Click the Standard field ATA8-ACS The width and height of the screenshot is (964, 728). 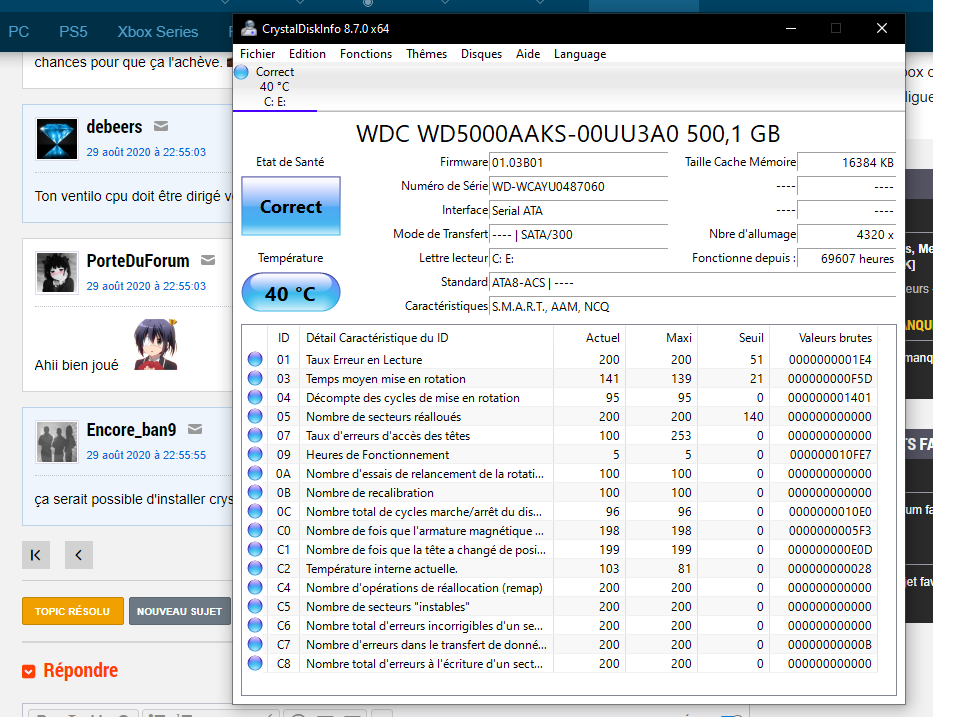pyautogui.click(x=692, y=283)
